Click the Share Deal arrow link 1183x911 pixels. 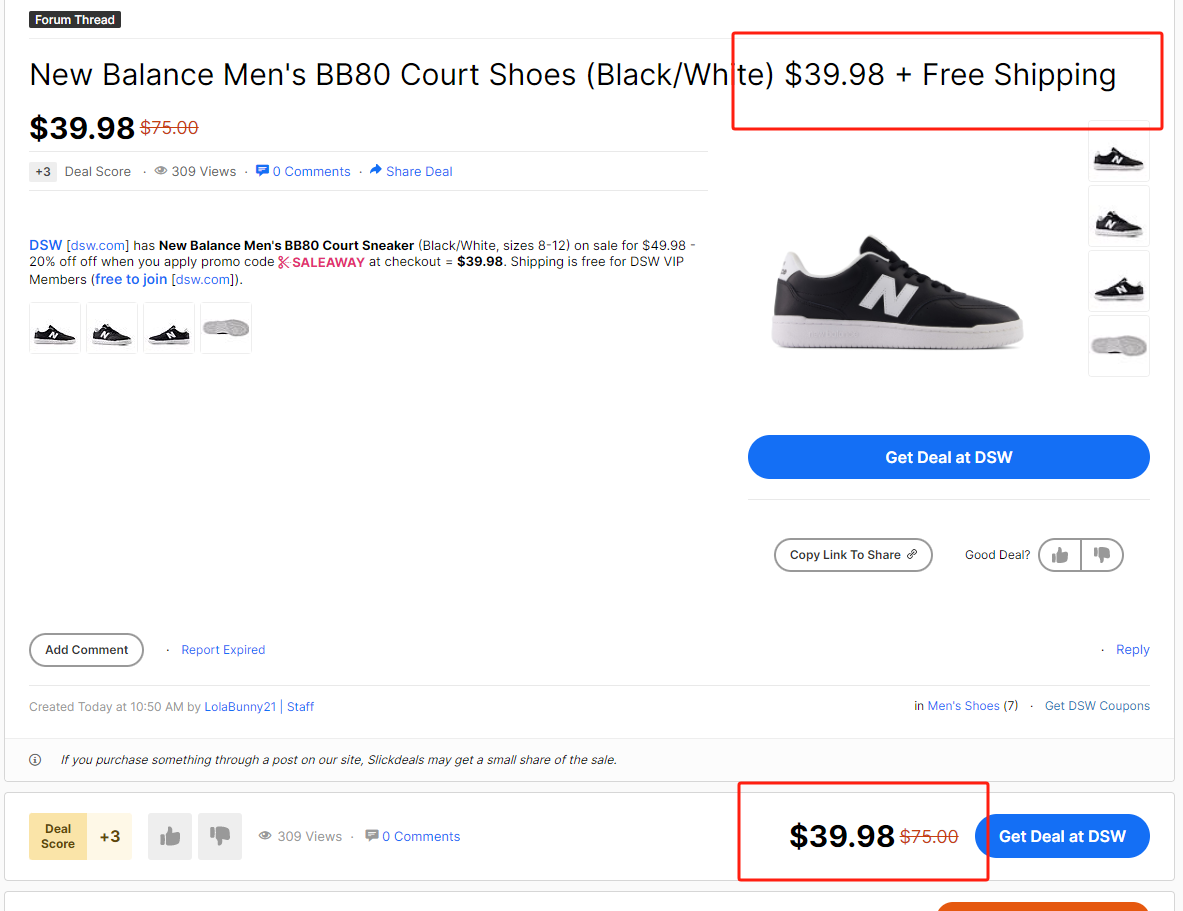click(411, 171)
